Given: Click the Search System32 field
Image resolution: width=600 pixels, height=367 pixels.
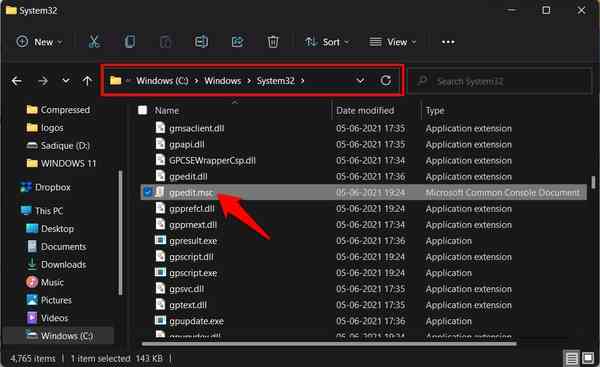Looking at the screenshot, I should click(500, 81).
